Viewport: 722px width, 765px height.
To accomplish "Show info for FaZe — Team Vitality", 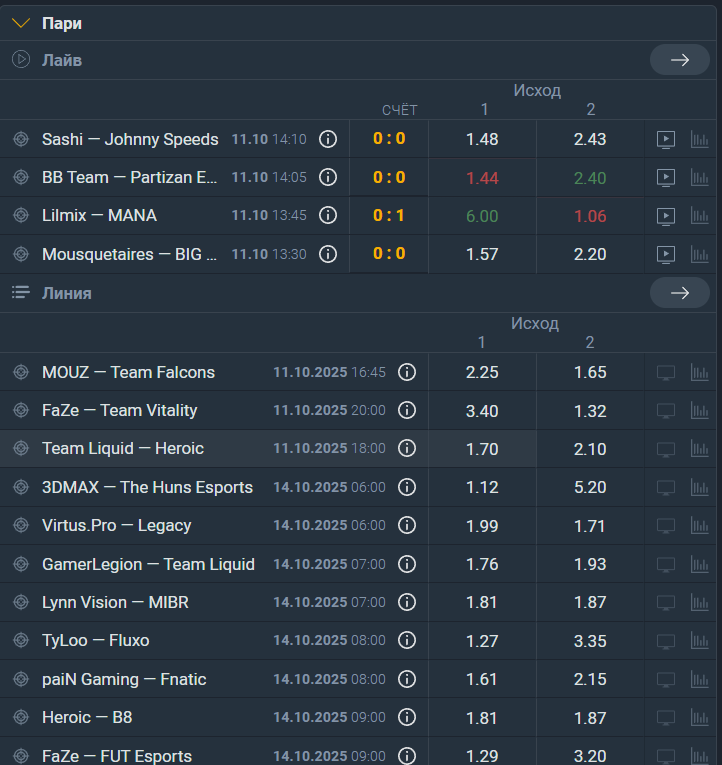I will coord(406,410).
